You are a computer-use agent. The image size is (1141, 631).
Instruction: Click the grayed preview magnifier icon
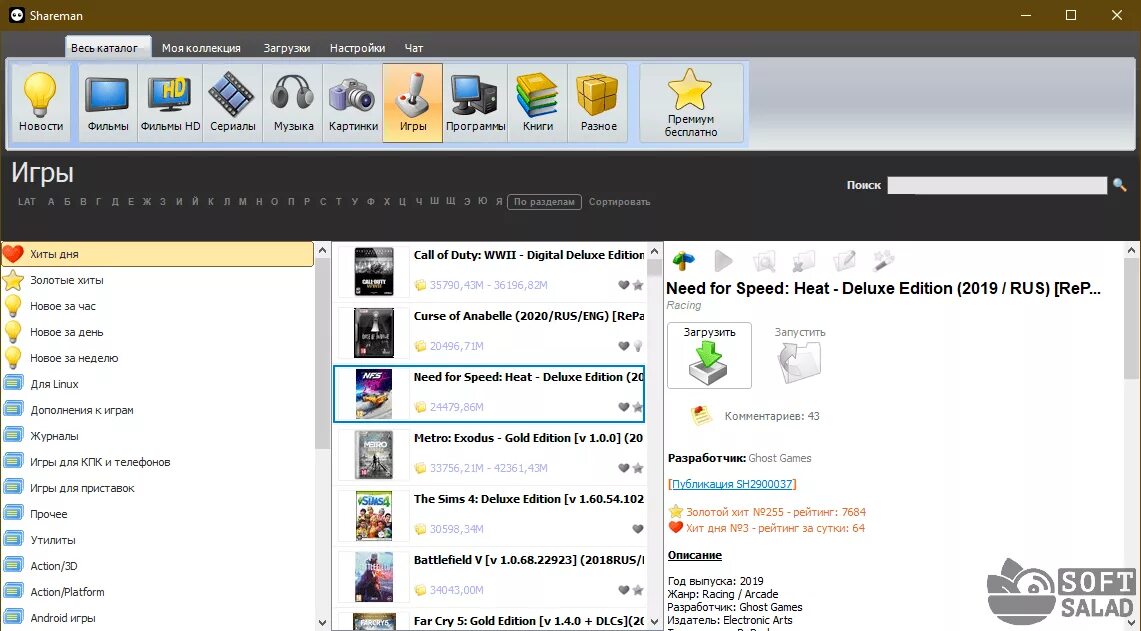pyautogui.click(x=764, y=261)
